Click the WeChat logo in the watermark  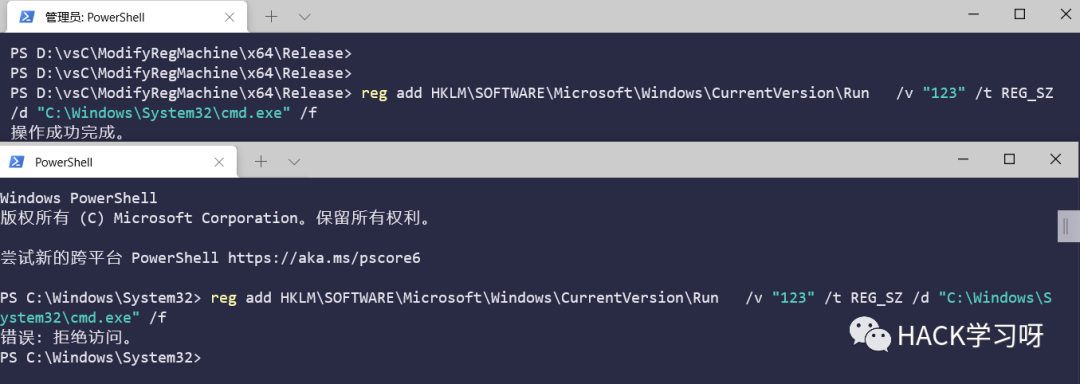click(870, 334)
